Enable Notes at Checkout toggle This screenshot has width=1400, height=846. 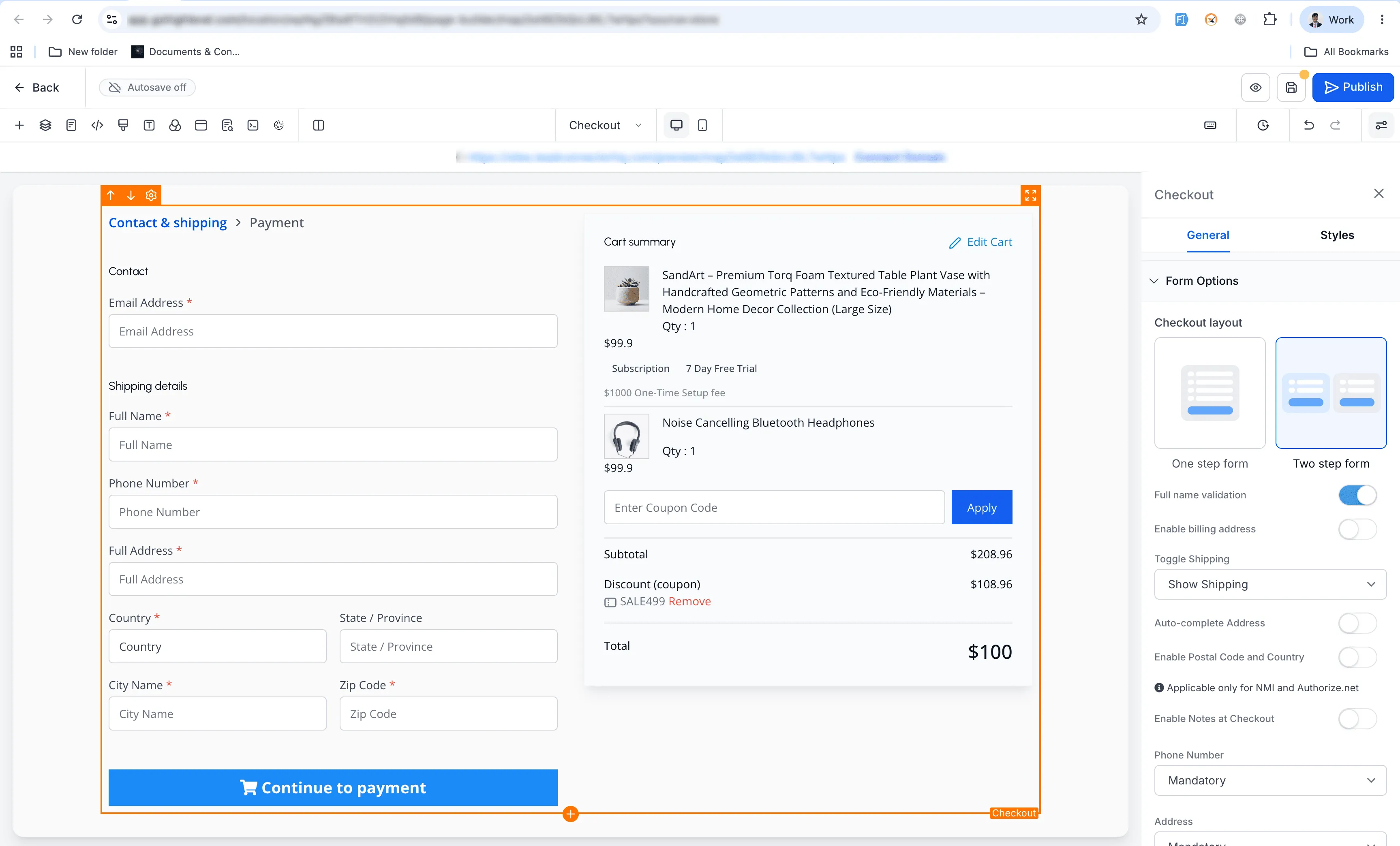pos(1357,719)
